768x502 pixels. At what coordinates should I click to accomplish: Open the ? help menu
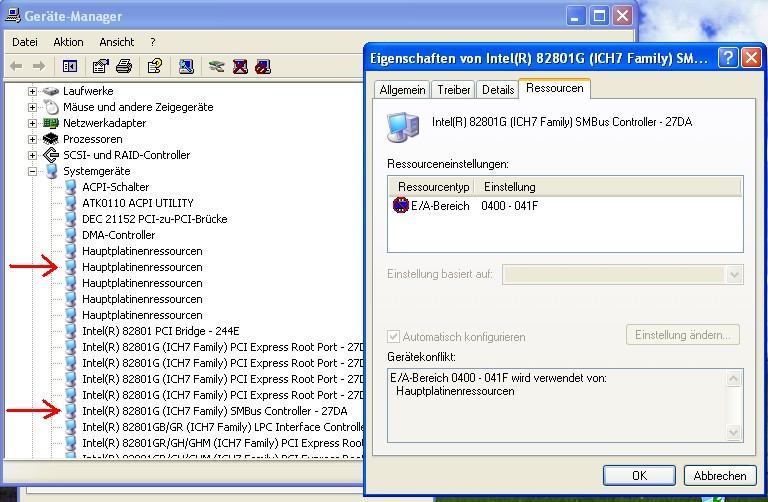pos(153,42)
